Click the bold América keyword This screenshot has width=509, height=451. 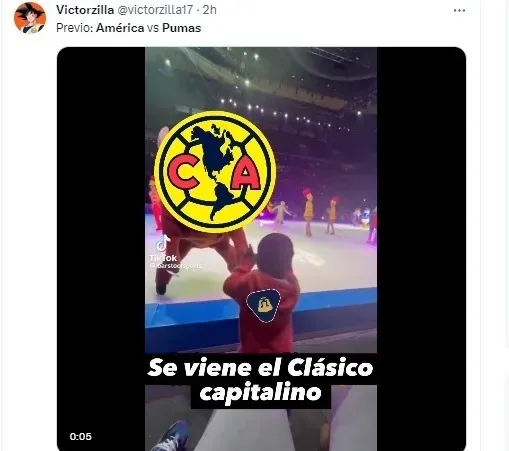[120, 28]
